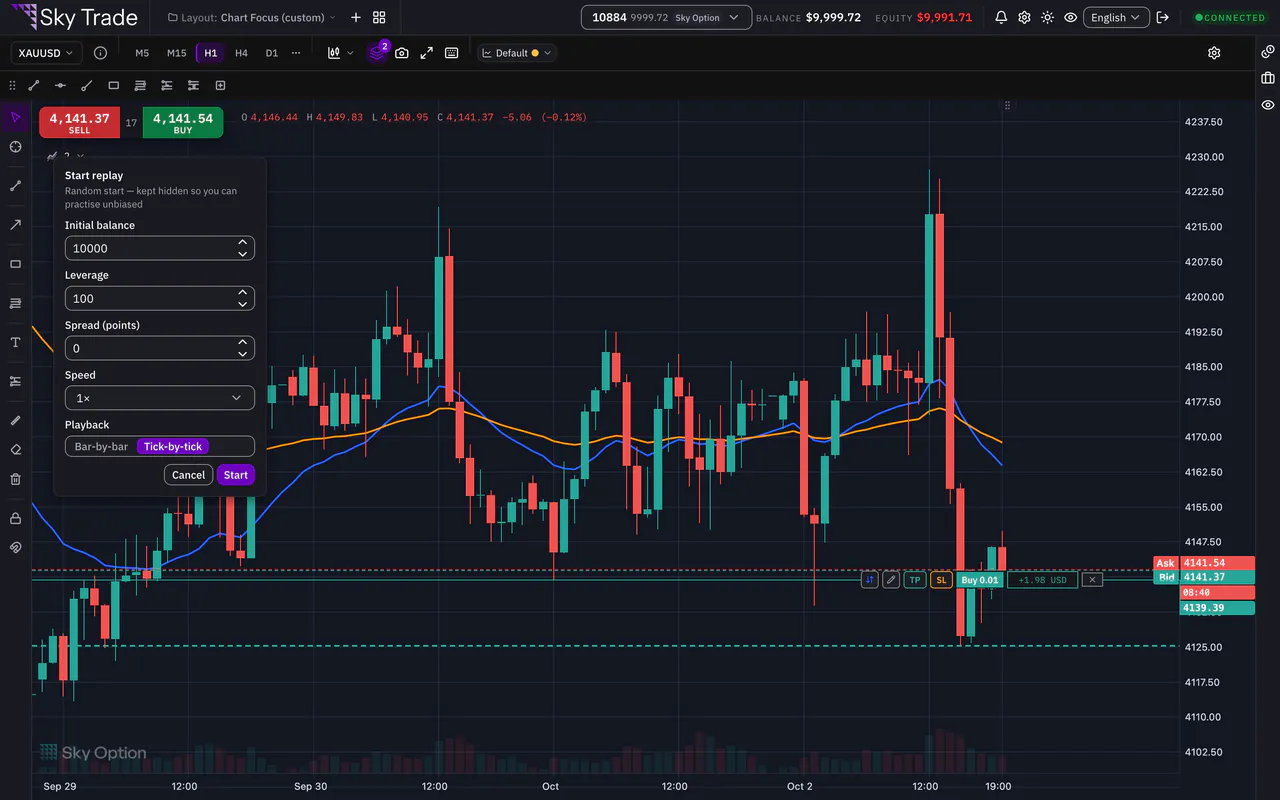The image size is (1280, 800).
Task: Switch to M15 timeframe
Action: 177,53
